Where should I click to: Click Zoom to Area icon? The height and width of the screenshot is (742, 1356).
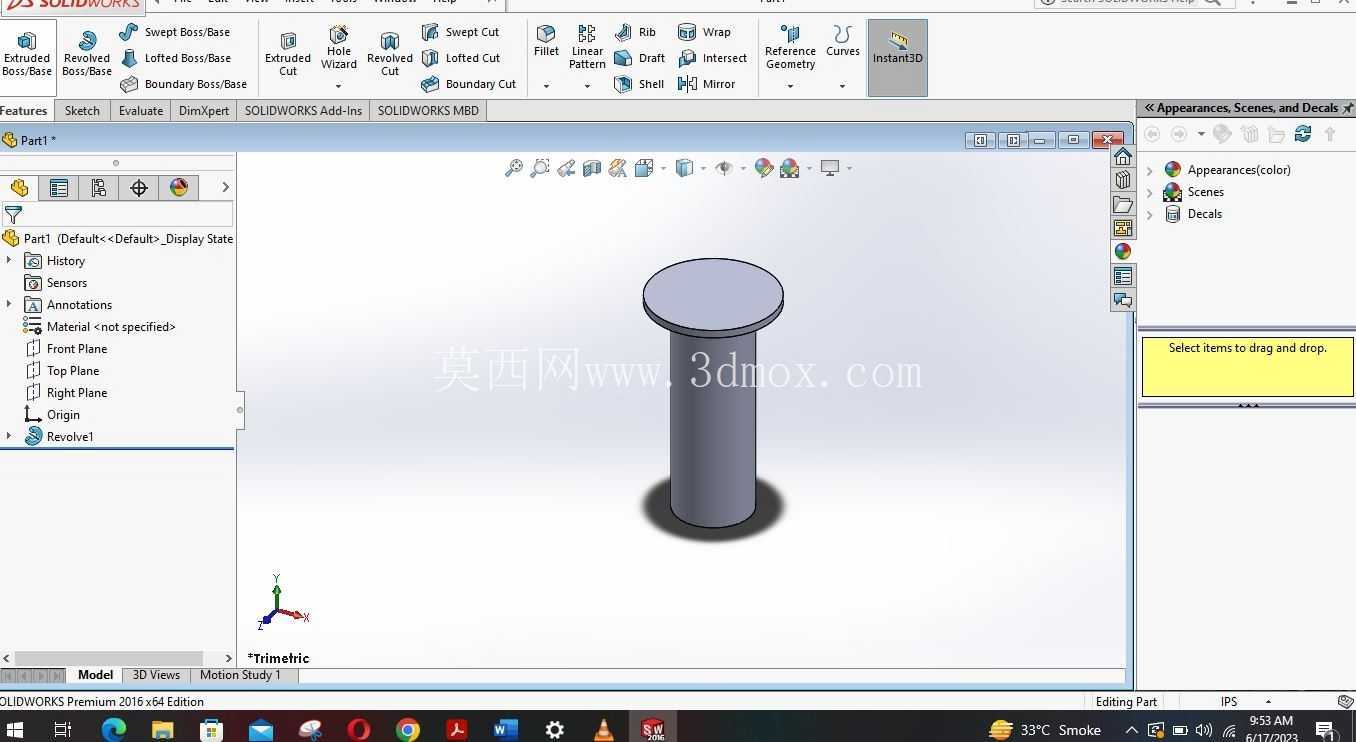click(540, 168)
